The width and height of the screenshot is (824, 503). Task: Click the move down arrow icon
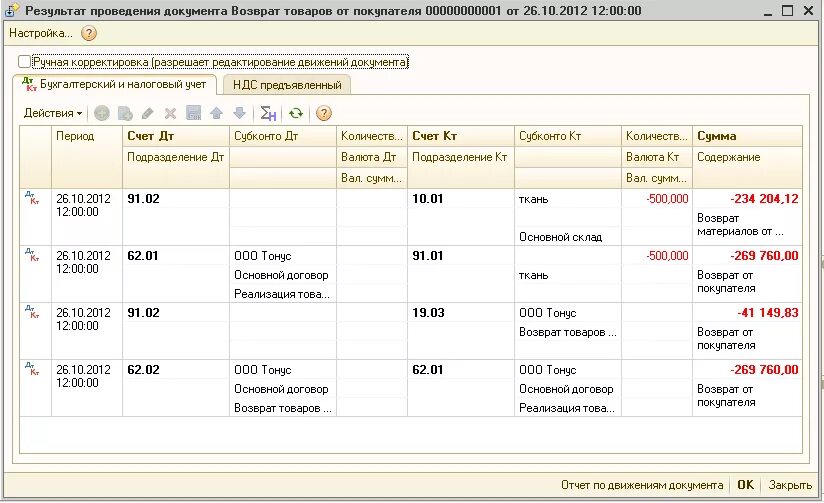point(240,113)
